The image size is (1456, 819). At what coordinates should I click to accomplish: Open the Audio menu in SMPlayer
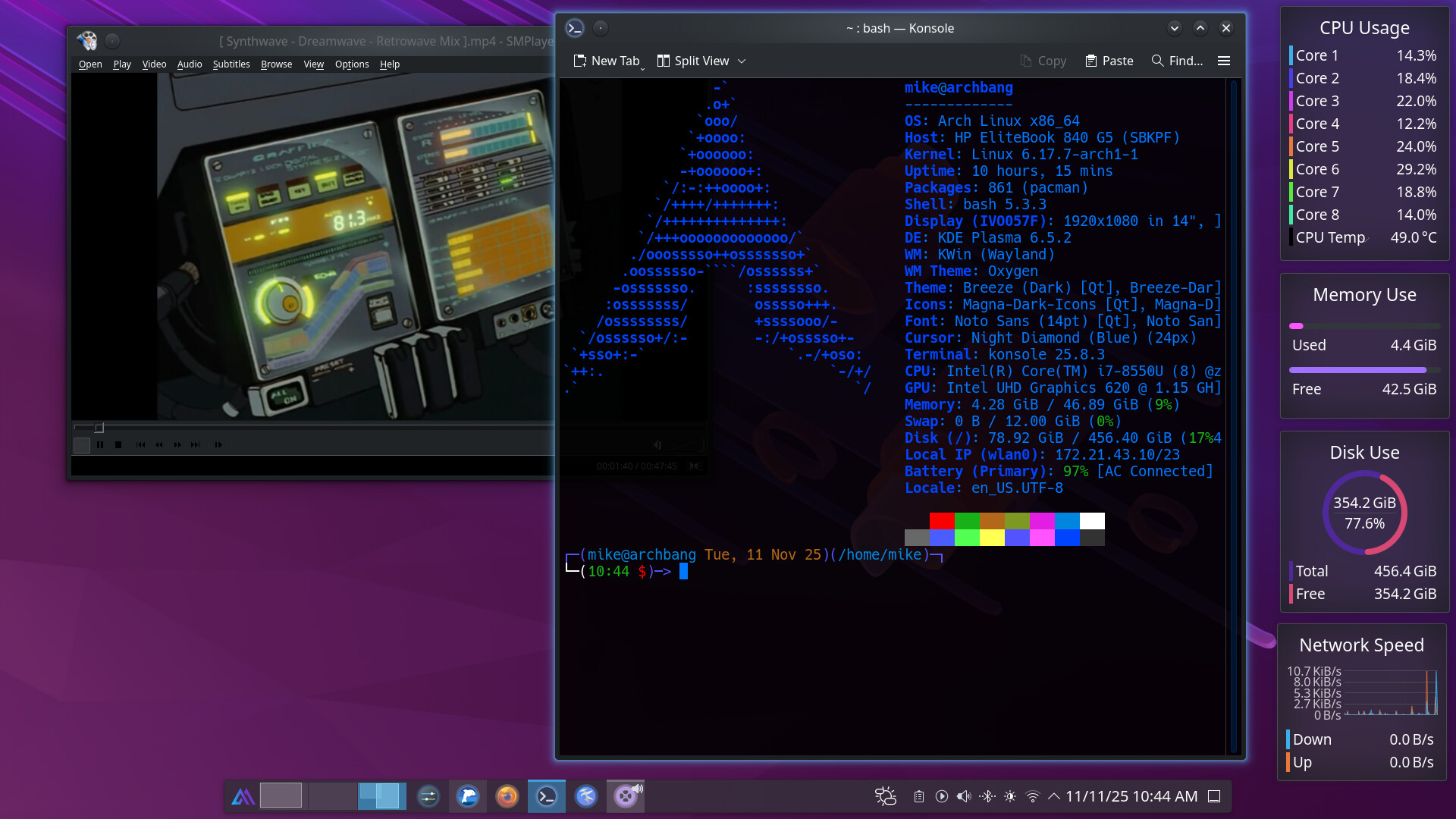[190, 64]
